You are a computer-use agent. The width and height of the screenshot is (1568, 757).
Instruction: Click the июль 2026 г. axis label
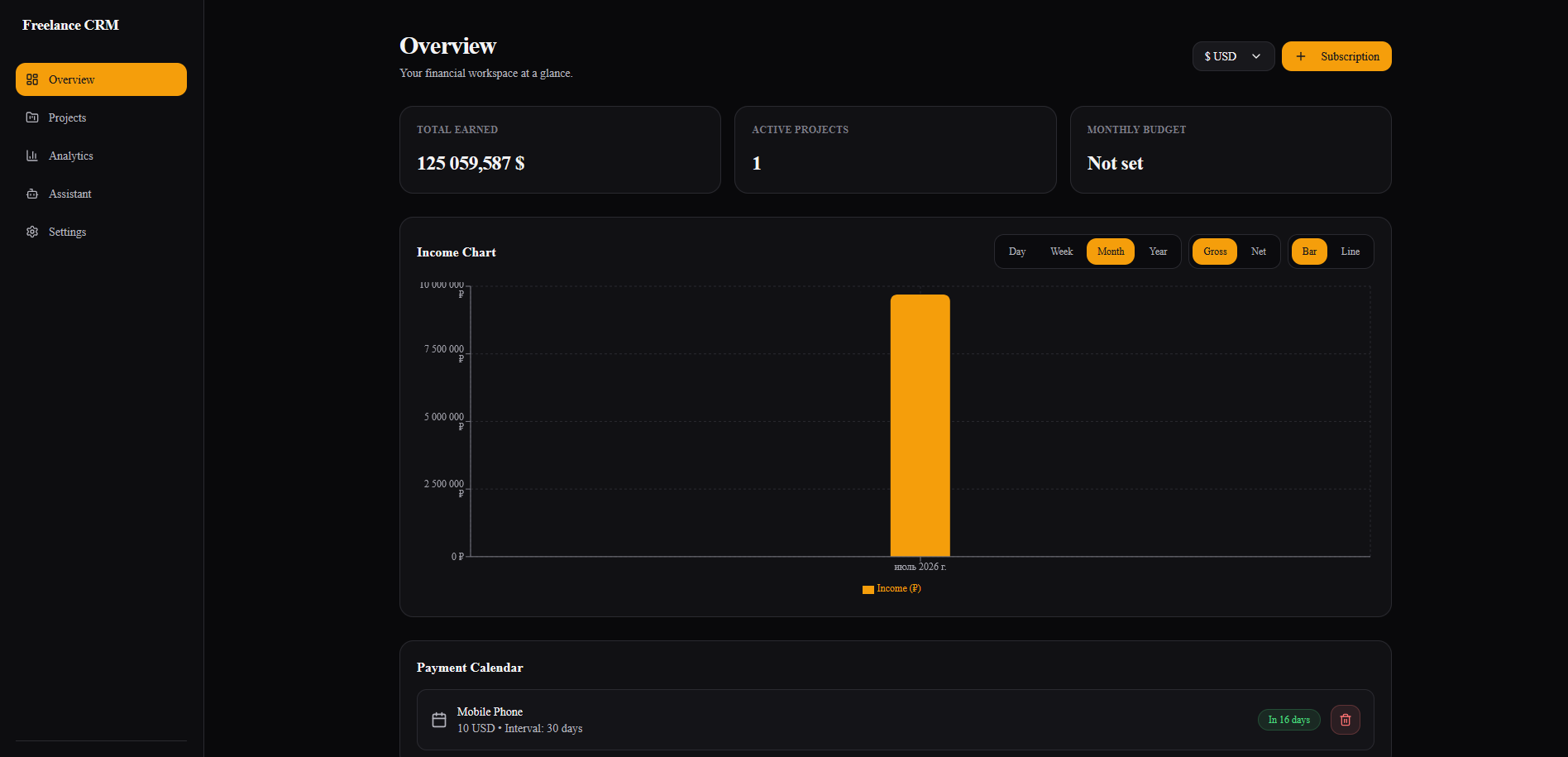920,567
